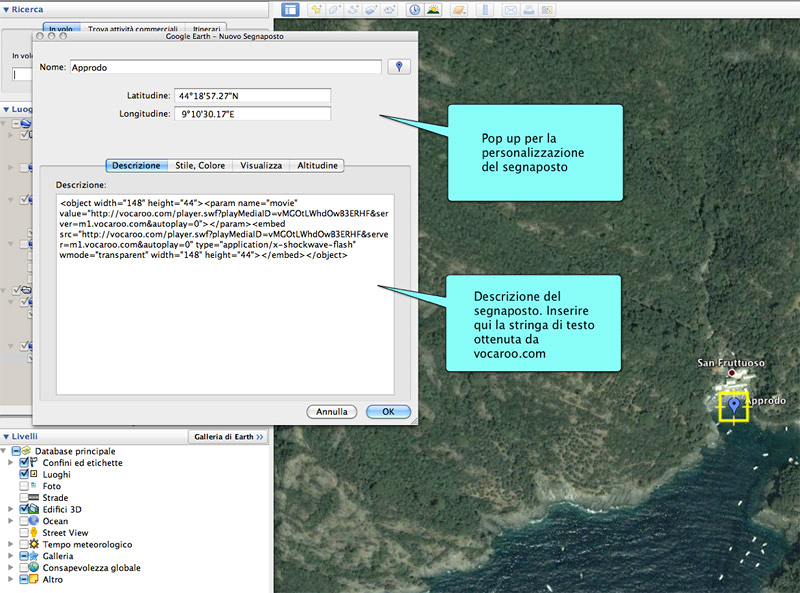This screenshot has width=800, height=593.
Task: Choose placemark icon button beside Nome field
Action: click(399, 67)
